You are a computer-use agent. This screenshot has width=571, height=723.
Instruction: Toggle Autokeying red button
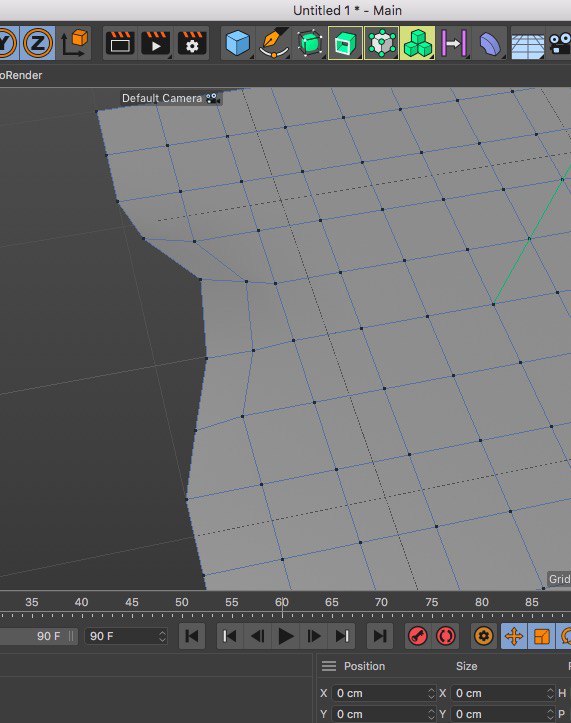coord(446,636)
